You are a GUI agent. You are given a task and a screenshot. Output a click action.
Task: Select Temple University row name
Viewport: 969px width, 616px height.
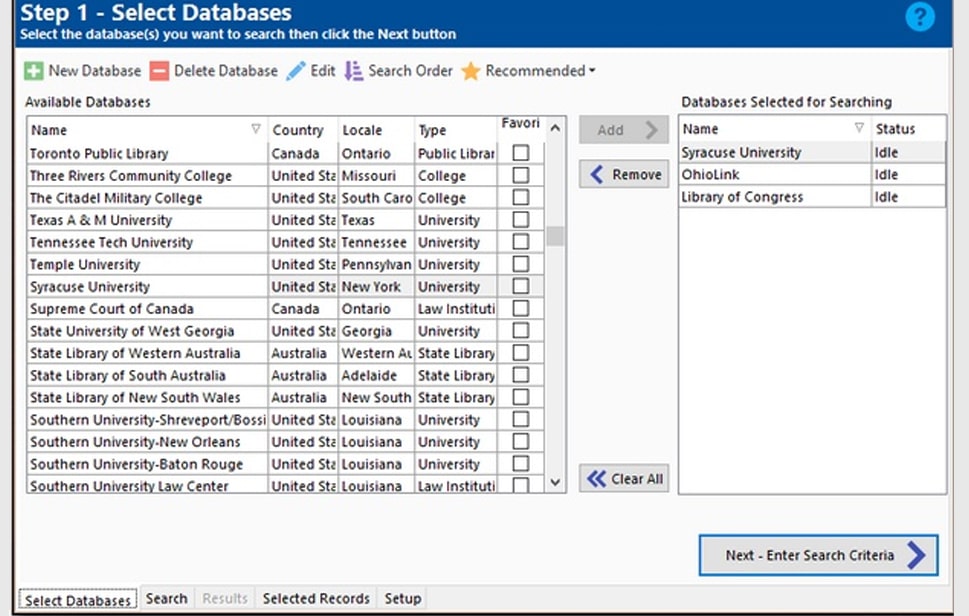pos(85,264)
